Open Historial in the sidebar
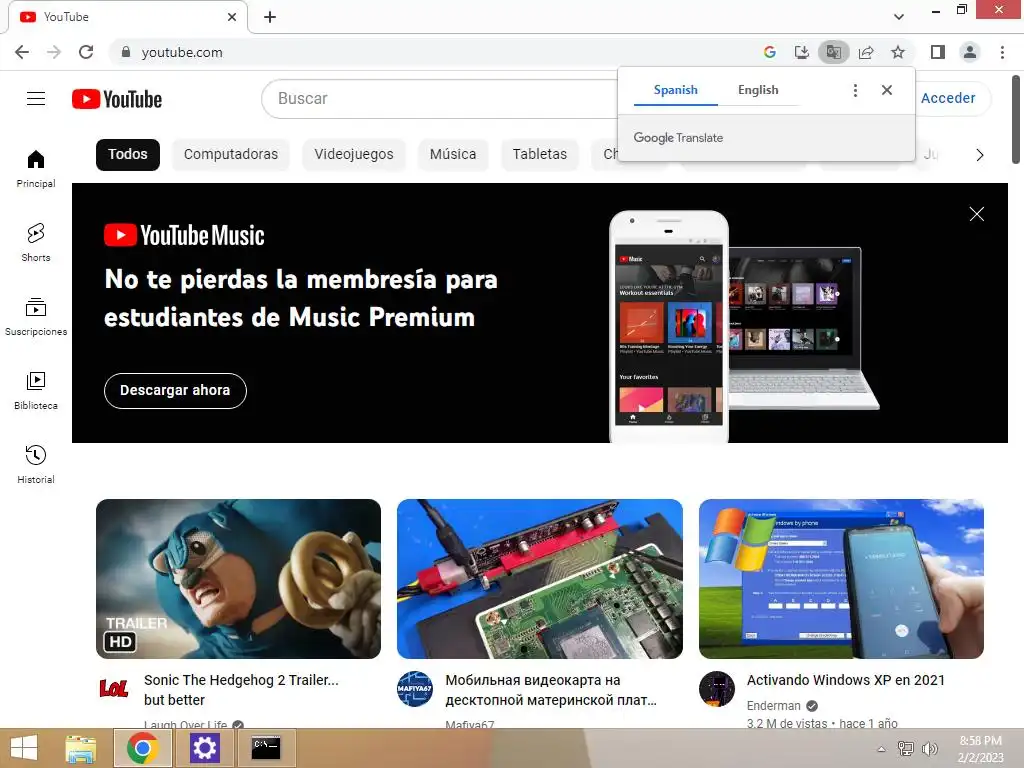1024x768 pixels. [36, 464]
